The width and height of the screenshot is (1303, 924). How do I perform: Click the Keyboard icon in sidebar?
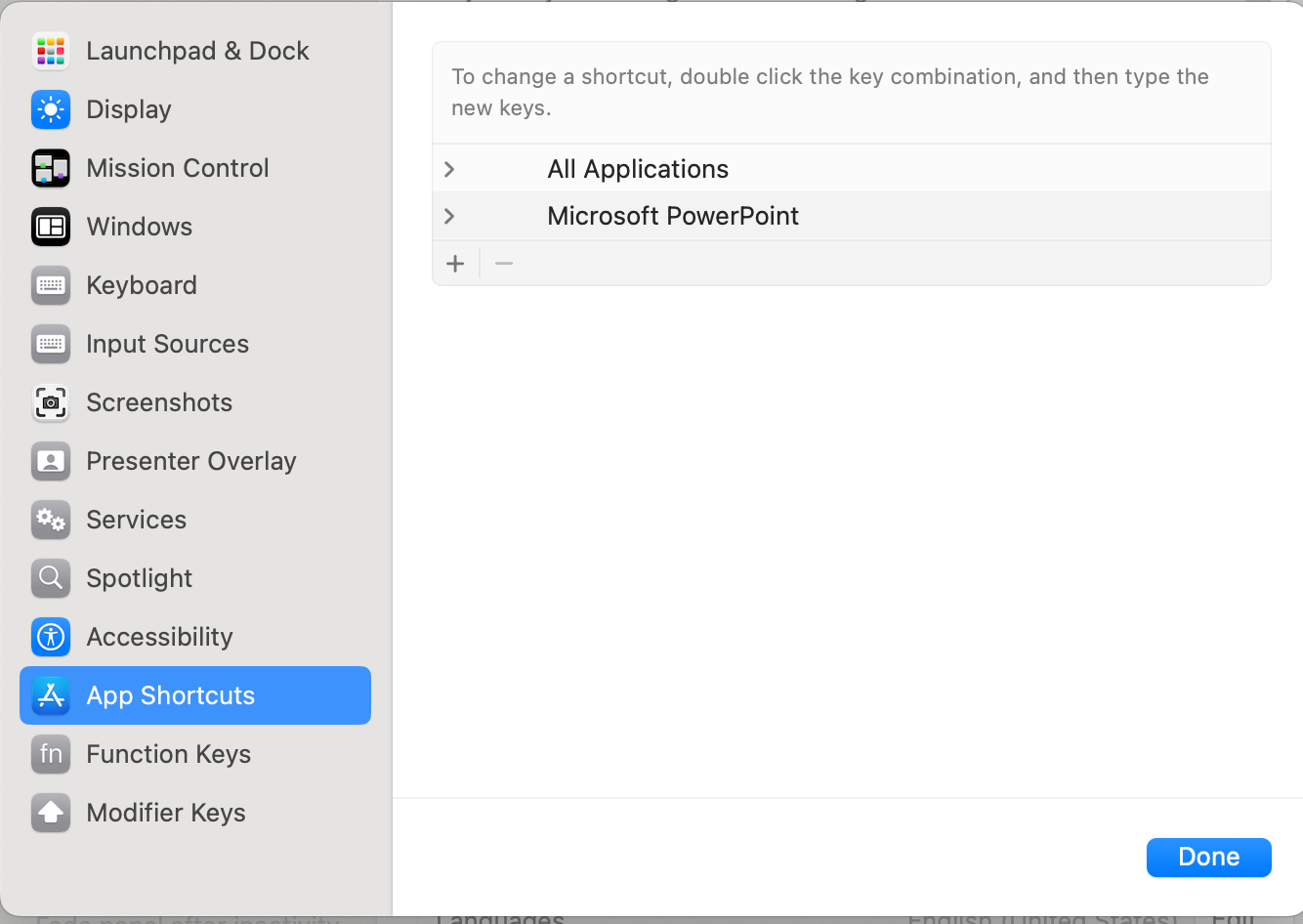[x=51, y=285]
